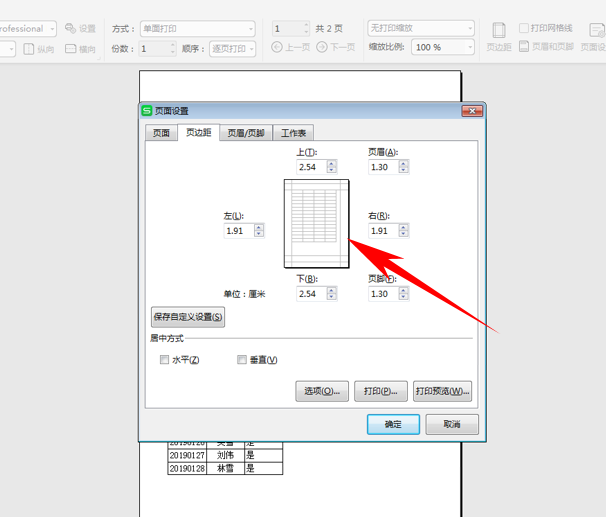Click footer value field 1.30
The image size is (606, 517).
point(383,294)
